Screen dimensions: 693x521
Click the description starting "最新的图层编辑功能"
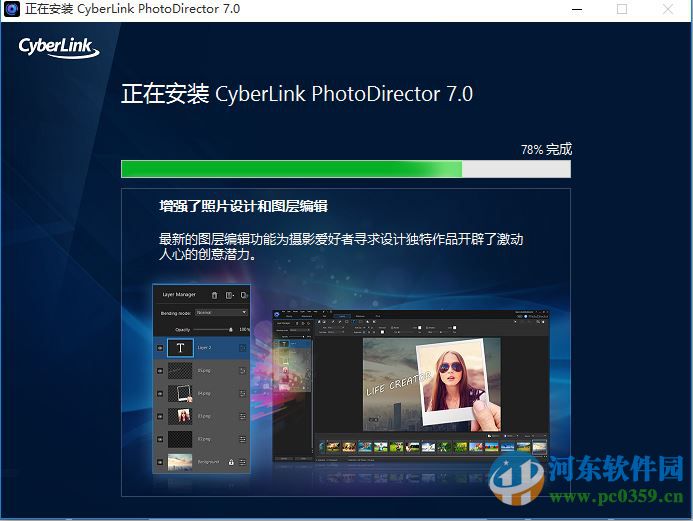(341, 247)
